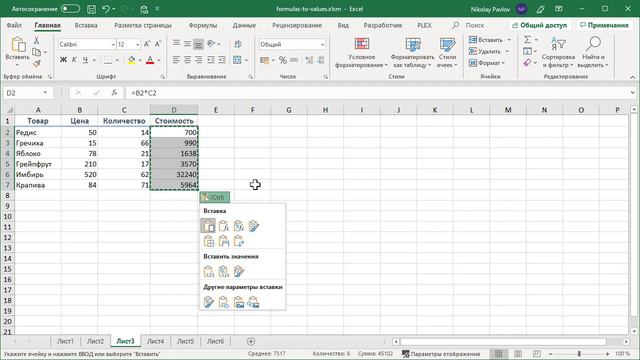
Task: Switch to the Формулы ribbon tab
Action: pos(203,25)
